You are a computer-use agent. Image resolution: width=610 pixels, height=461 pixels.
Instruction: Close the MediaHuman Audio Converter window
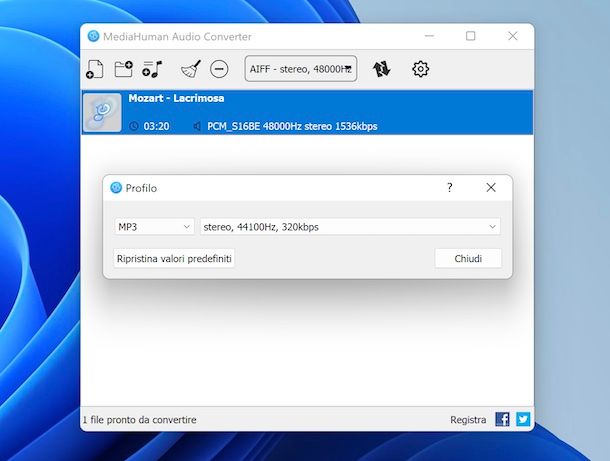[513, 36]
